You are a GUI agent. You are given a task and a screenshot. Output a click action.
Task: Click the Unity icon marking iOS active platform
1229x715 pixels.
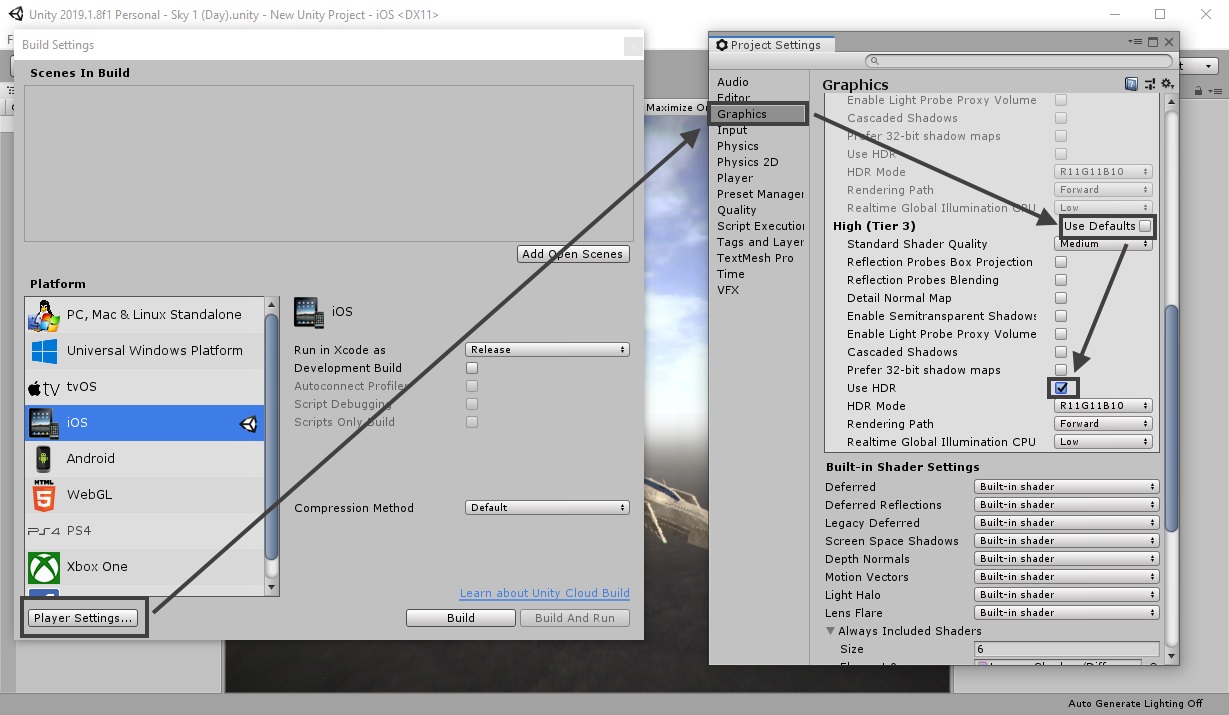pos(250,424)
